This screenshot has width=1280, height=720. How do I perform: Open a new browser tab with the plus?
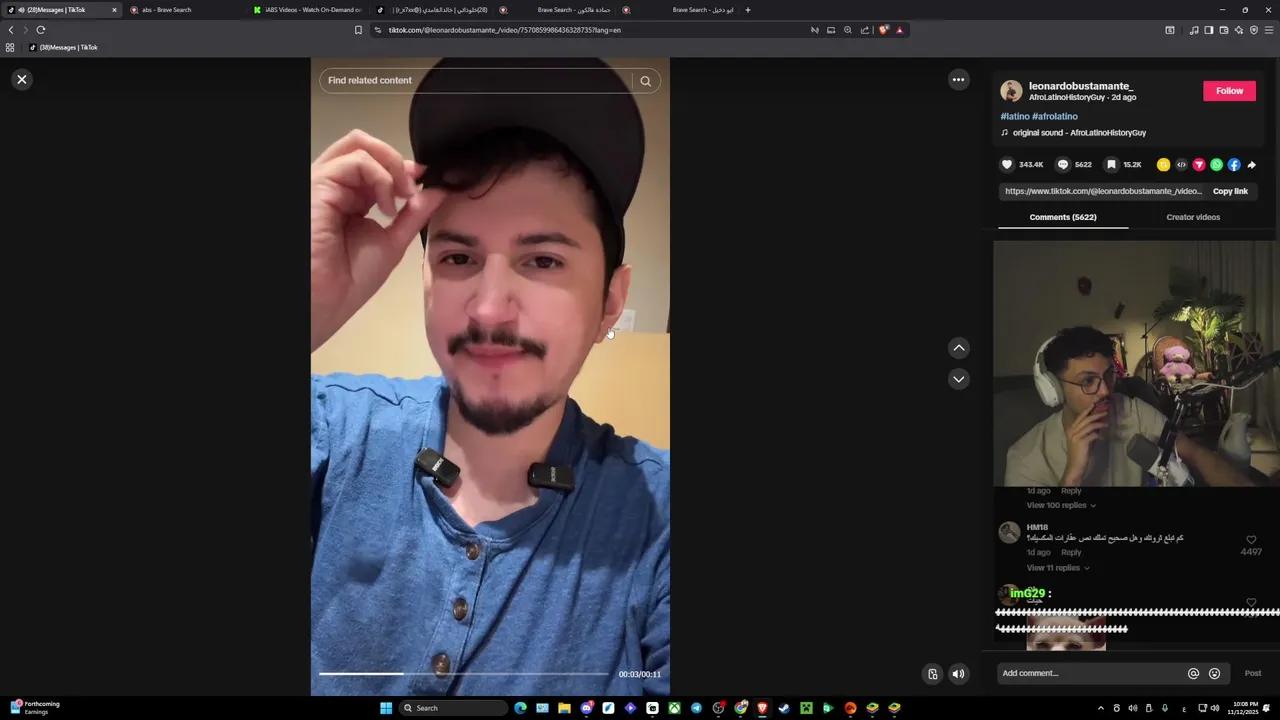(747, 10)
